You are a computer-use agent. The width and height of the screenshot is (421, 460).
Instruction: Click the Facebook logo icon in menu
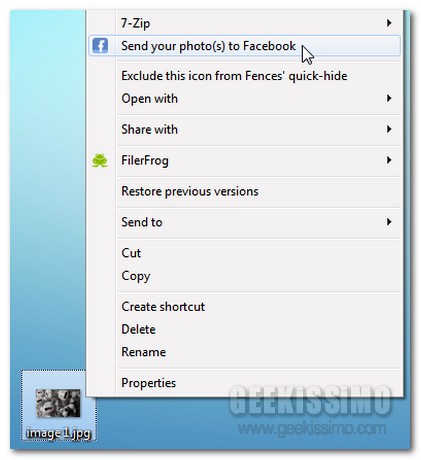[100, 46]
